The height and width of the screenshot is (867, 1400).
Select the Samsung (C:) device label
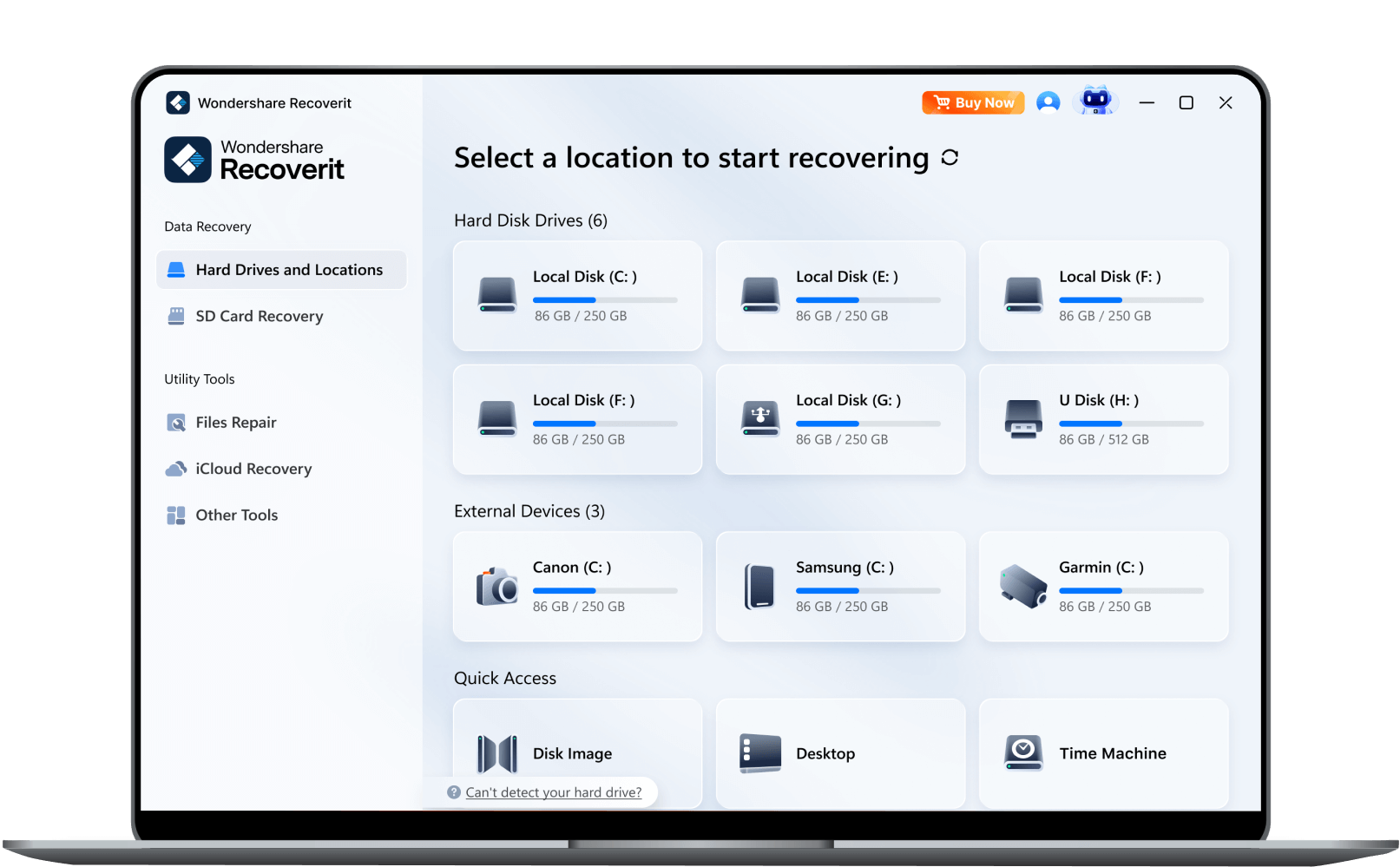point(845,568)
